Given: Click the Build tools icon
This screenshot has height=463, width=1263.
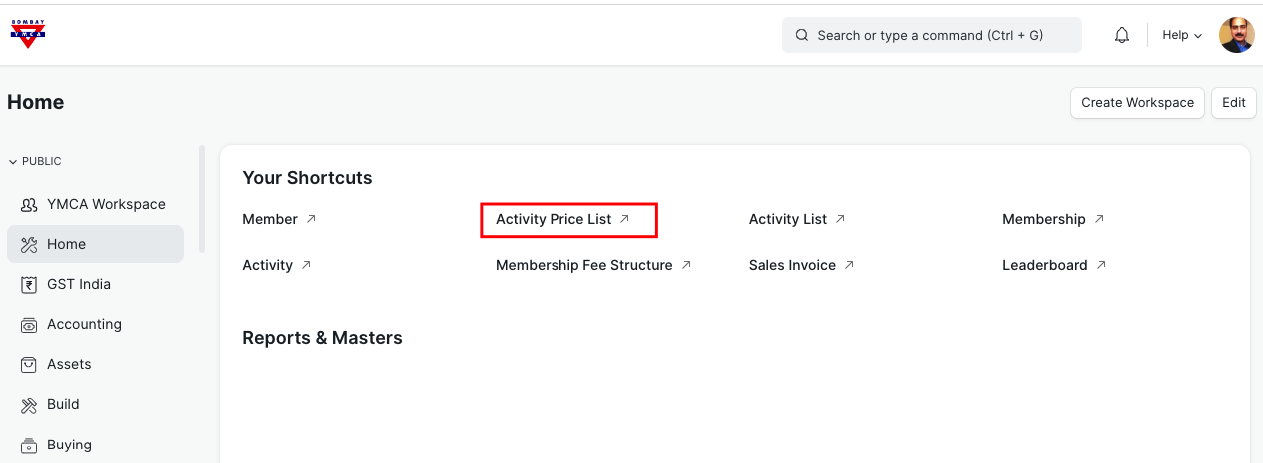Looking at the screenshot, I should [x=29, y=404].
